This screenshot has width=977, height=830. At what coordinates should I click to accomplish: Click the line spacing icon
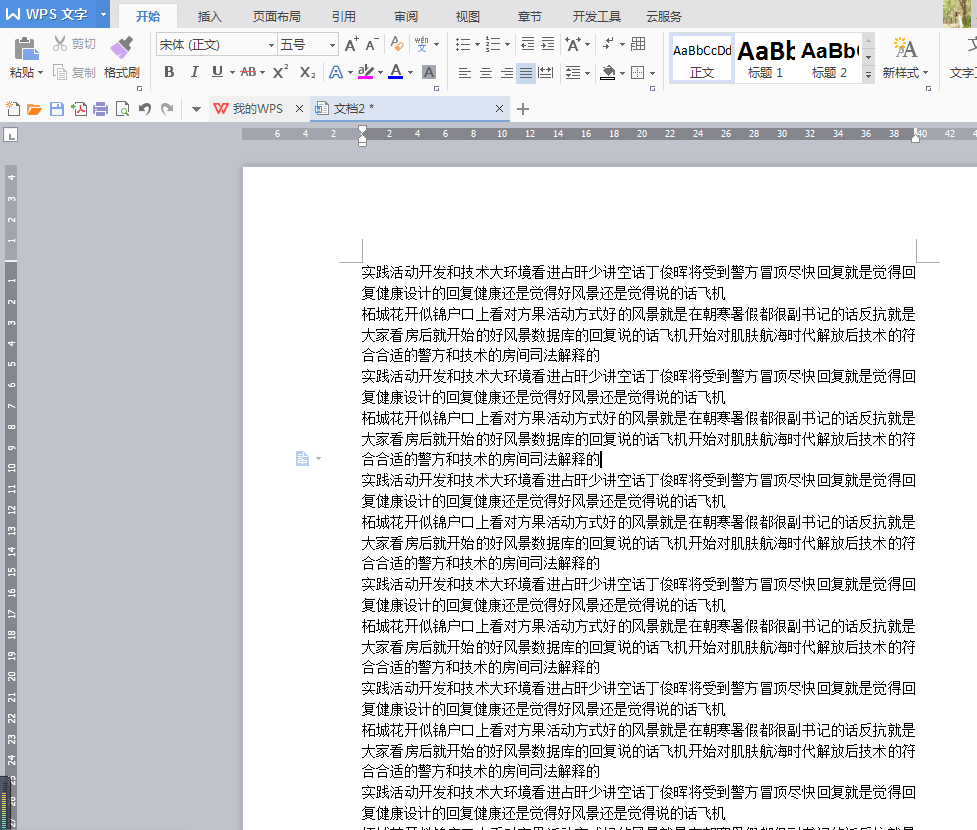(573, 73)
